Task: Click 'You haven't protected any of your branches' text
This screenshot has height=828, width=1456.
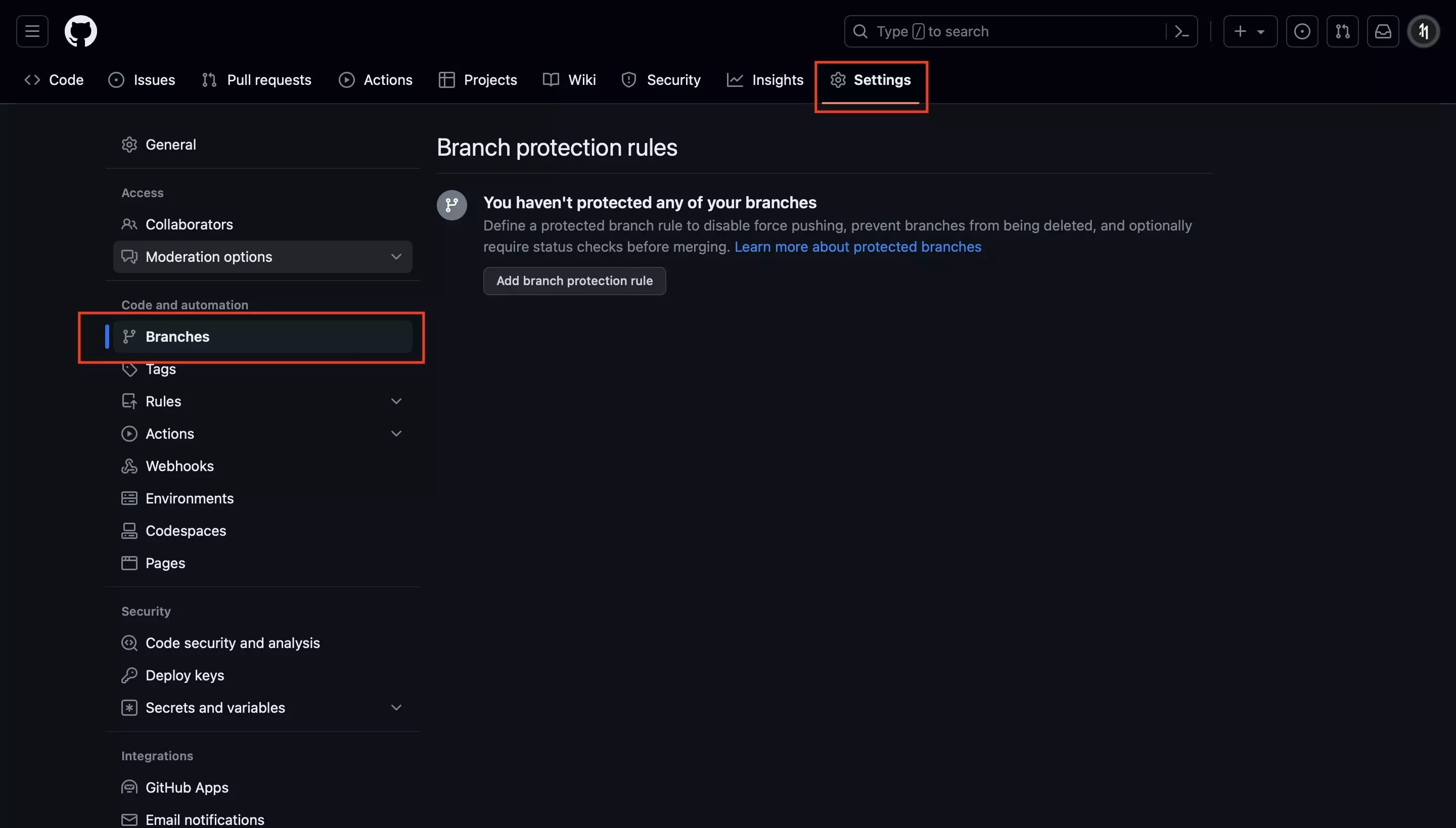Action: [x=650, y=203]
